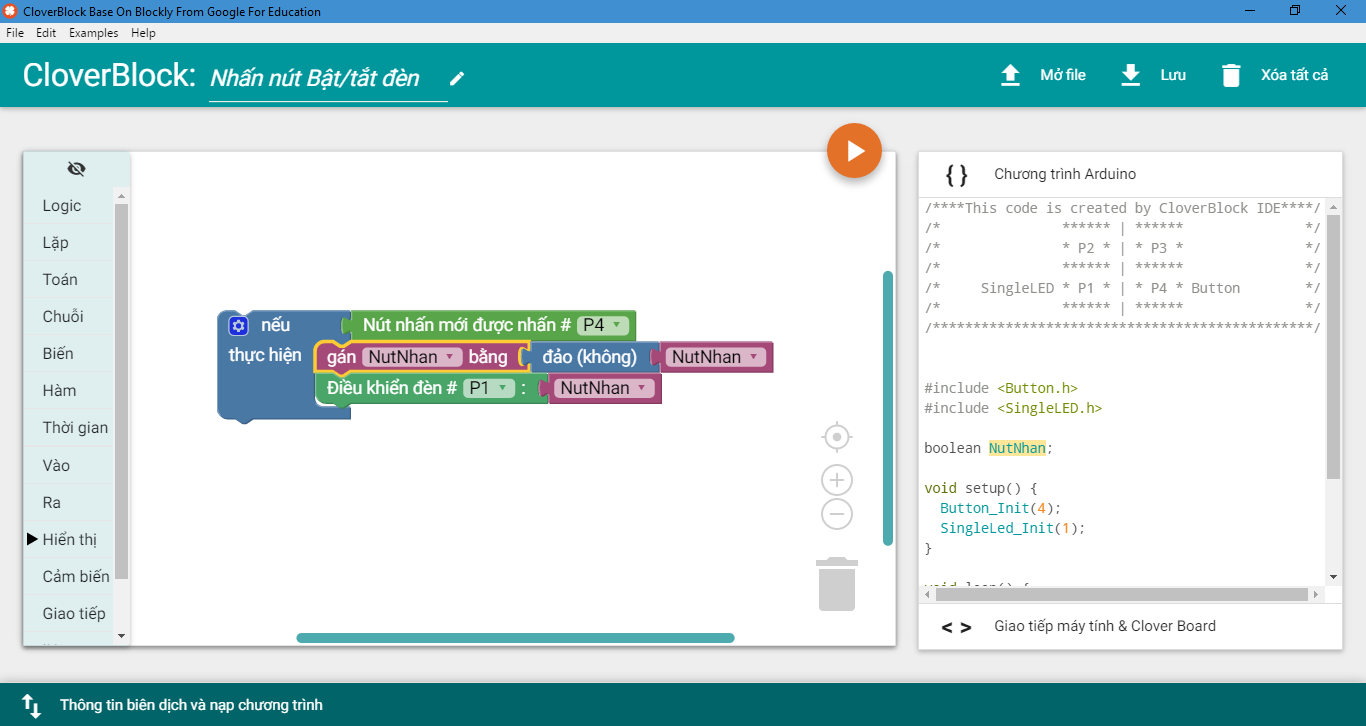Open the P4 pin dropdown
This screenshot has width=1366, height=726.
coord(603,325)
